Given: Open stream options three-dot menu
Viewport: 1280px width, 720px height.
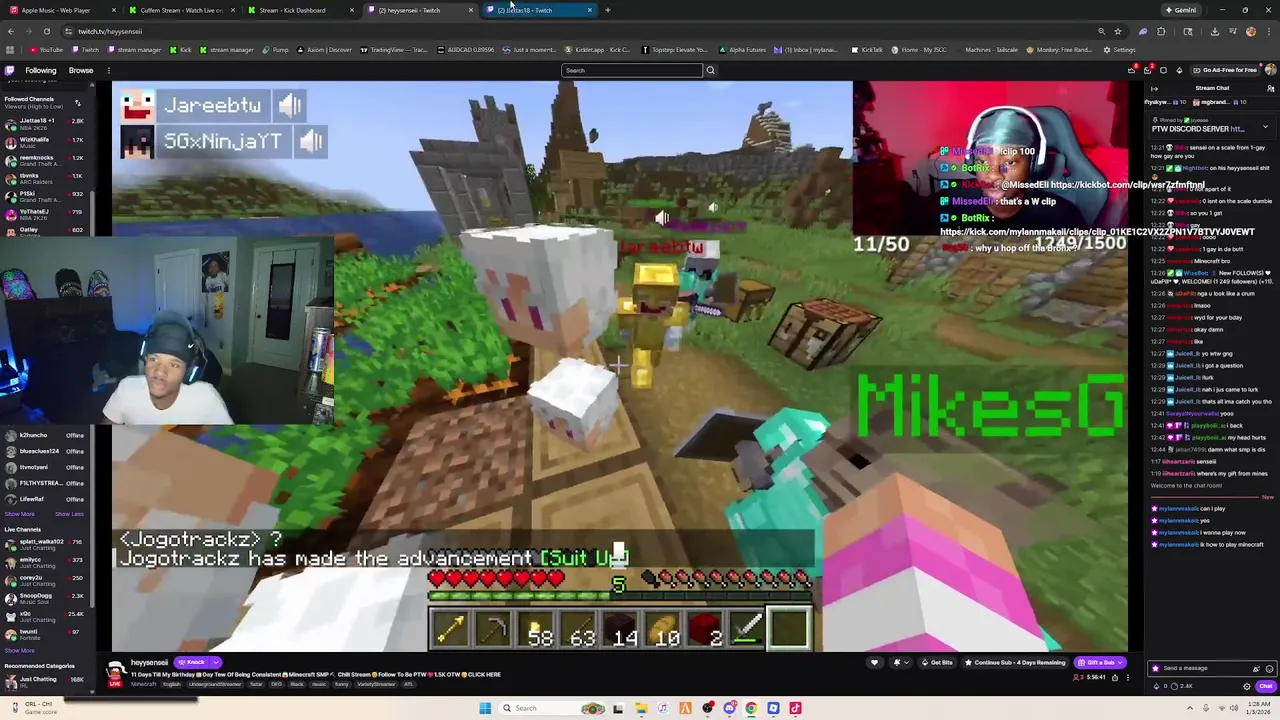Looking at the screenshot, I should (1128, 677).
